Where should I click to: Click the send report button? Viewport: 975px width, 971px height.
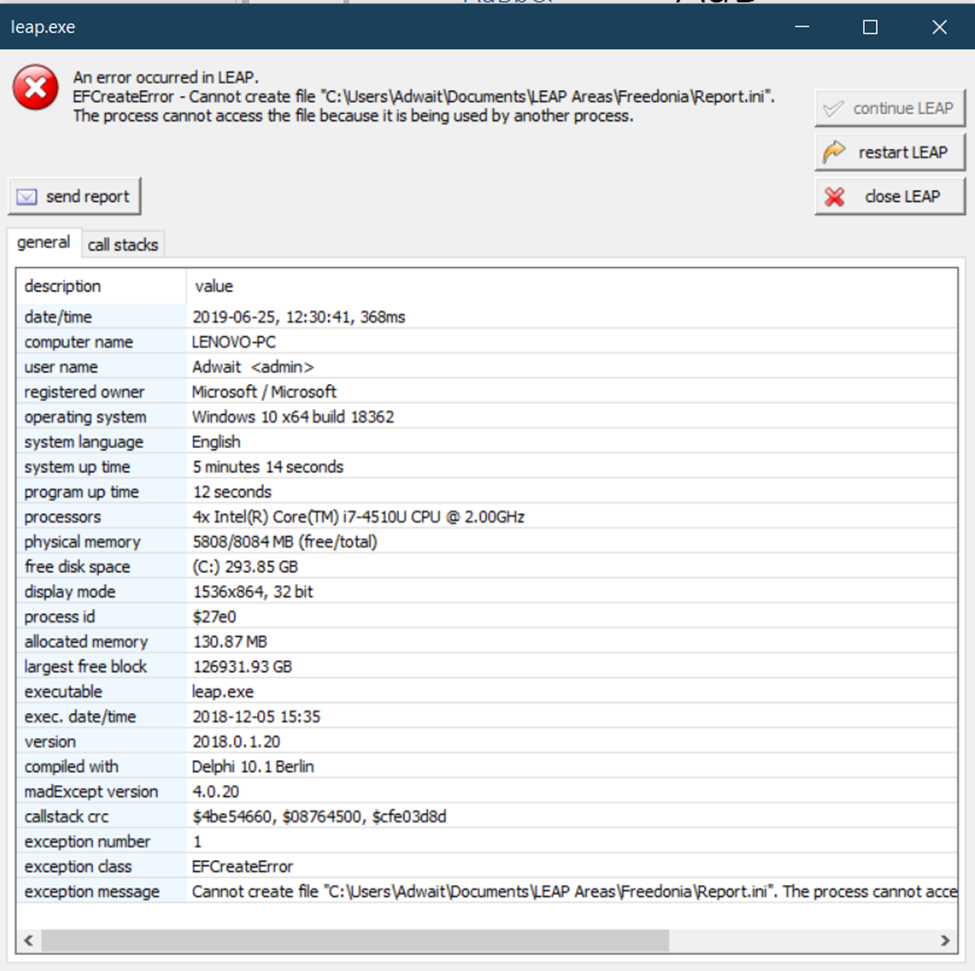74,196
